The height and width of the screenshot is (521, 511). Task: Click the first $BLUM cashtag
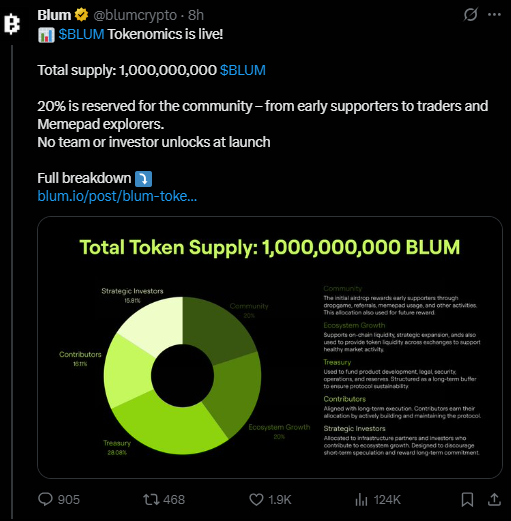pos(81,34)
